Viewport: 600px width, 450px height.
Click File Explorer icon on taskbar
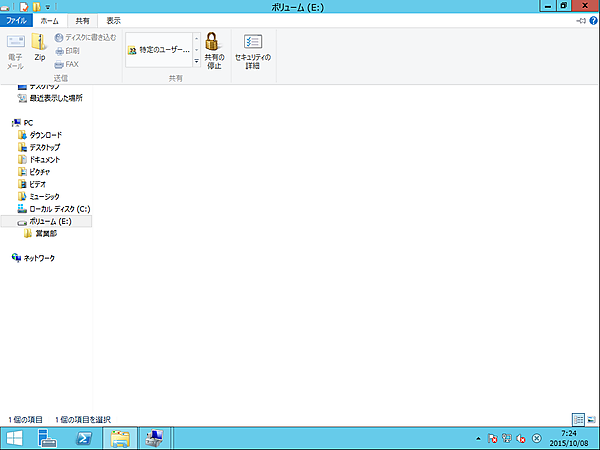pos(120,438)
